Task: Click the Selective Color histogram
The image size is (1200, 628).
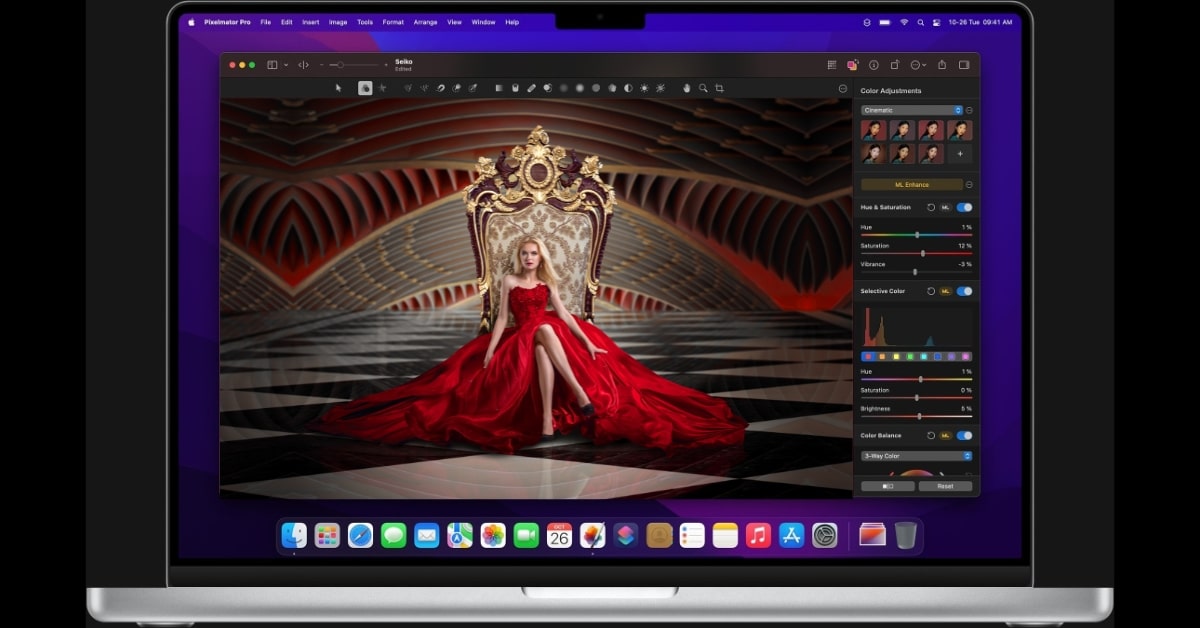Action: pos(916,327)
